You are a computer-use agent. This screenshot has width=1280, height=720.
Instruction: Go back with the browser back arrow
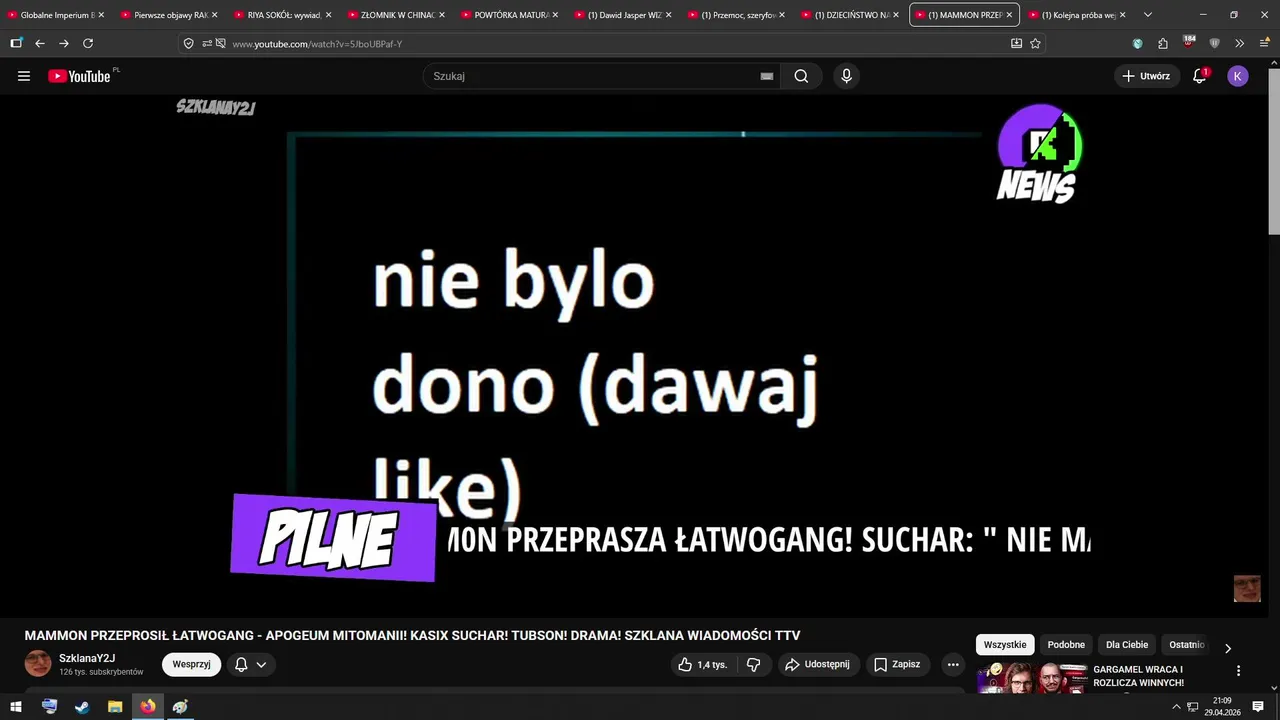pyautogui.click(x=40, y=44)
